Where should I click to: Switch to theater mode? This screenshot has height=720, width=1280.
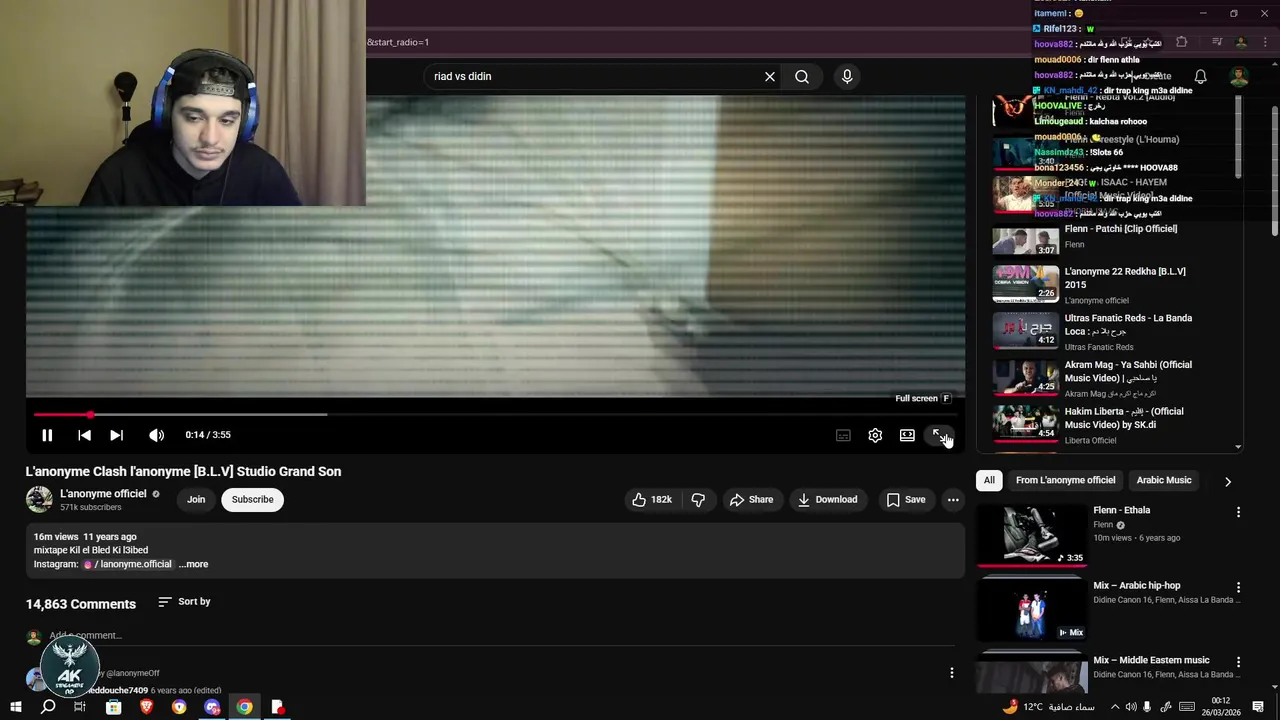907,435
